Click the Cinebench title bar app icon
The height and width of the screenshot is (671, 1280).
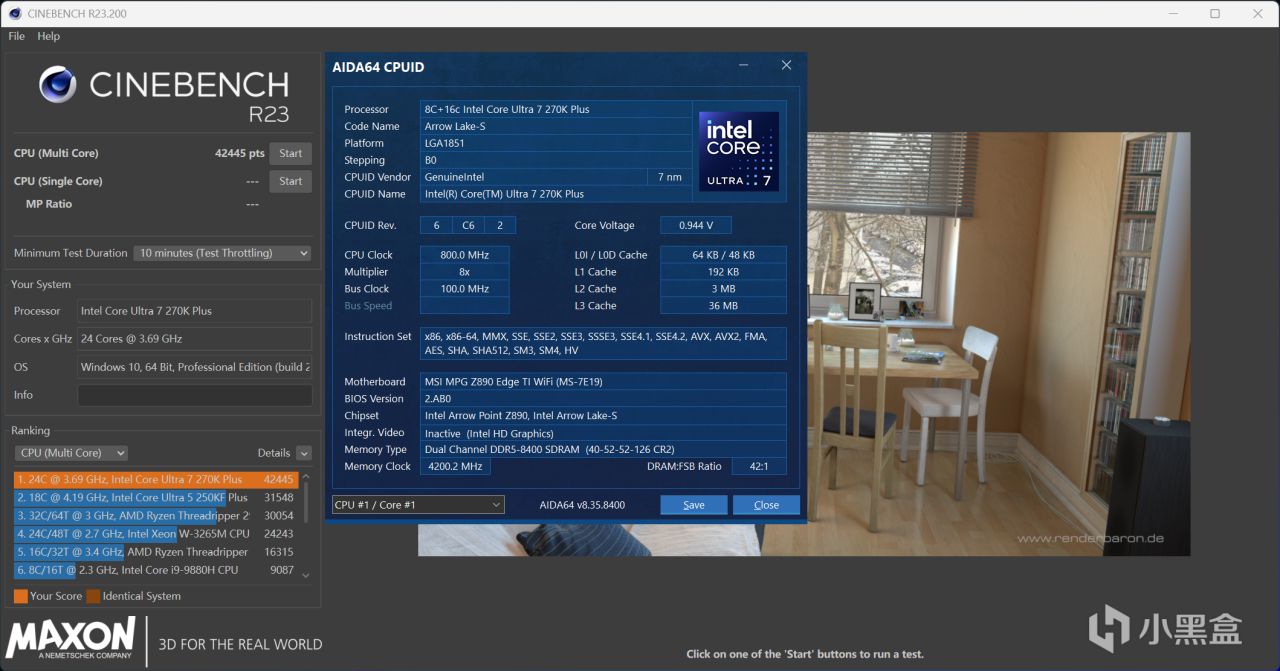(13, 14)
